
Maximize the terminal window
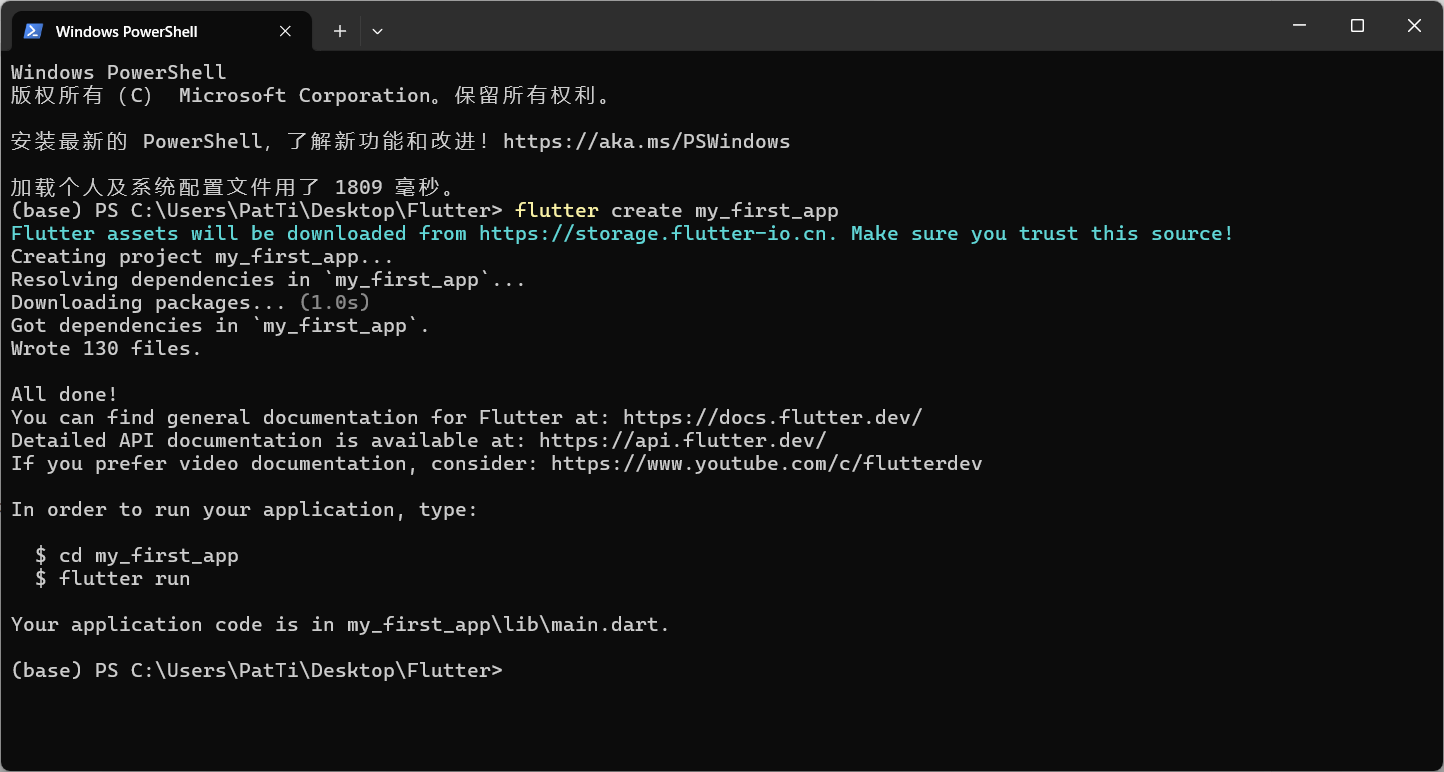pos(1357,26)
